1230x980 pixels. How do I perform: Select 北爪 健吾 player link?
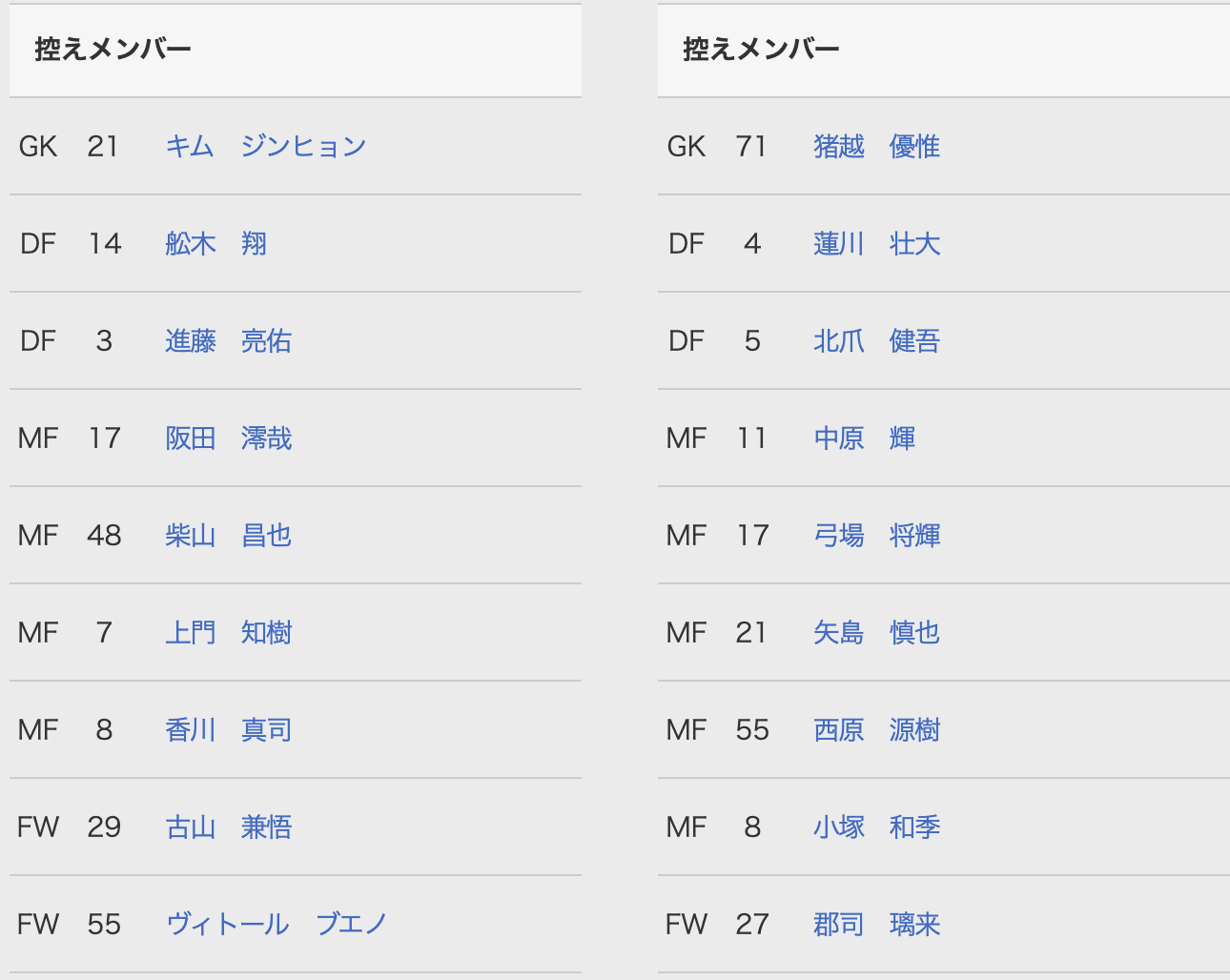876,340
